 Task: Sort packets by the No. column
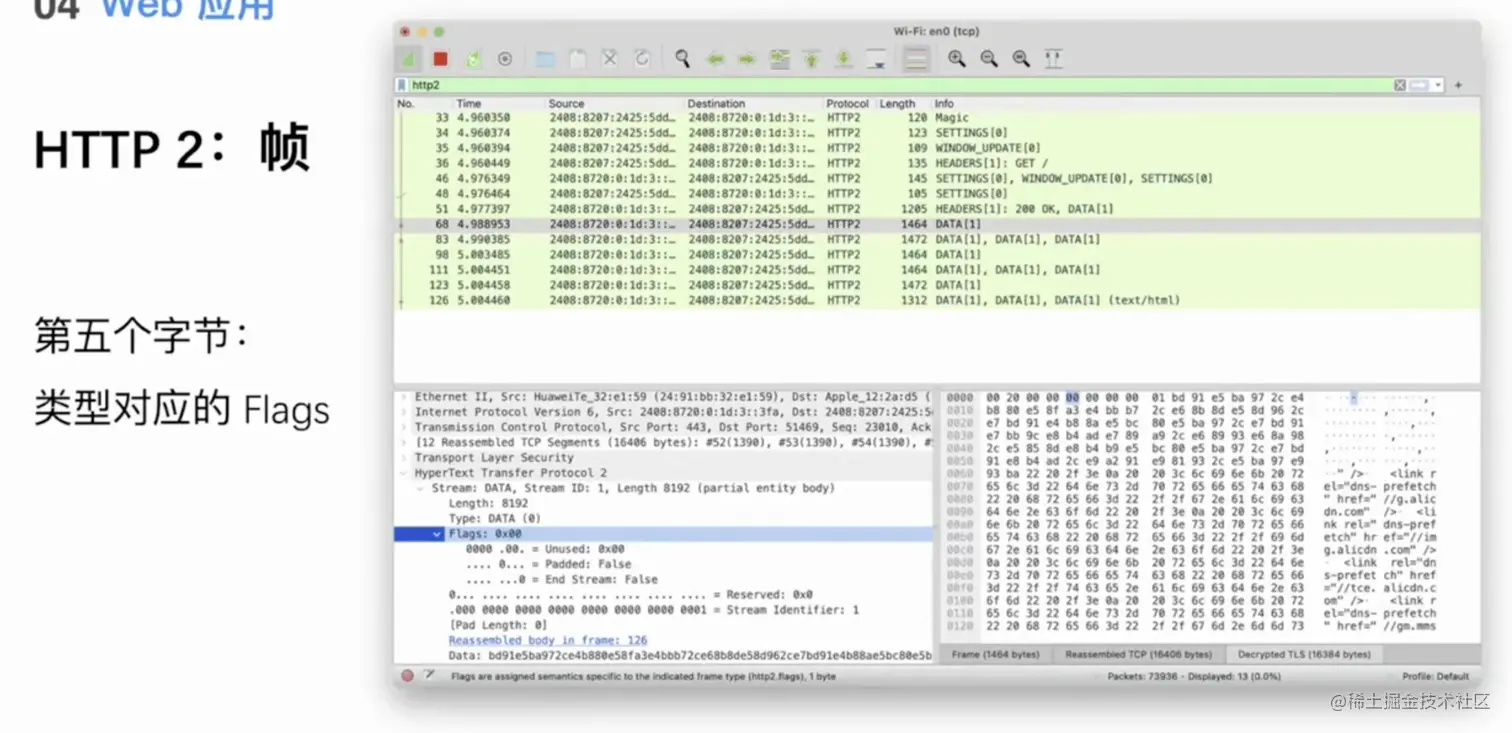pos(405,103)
